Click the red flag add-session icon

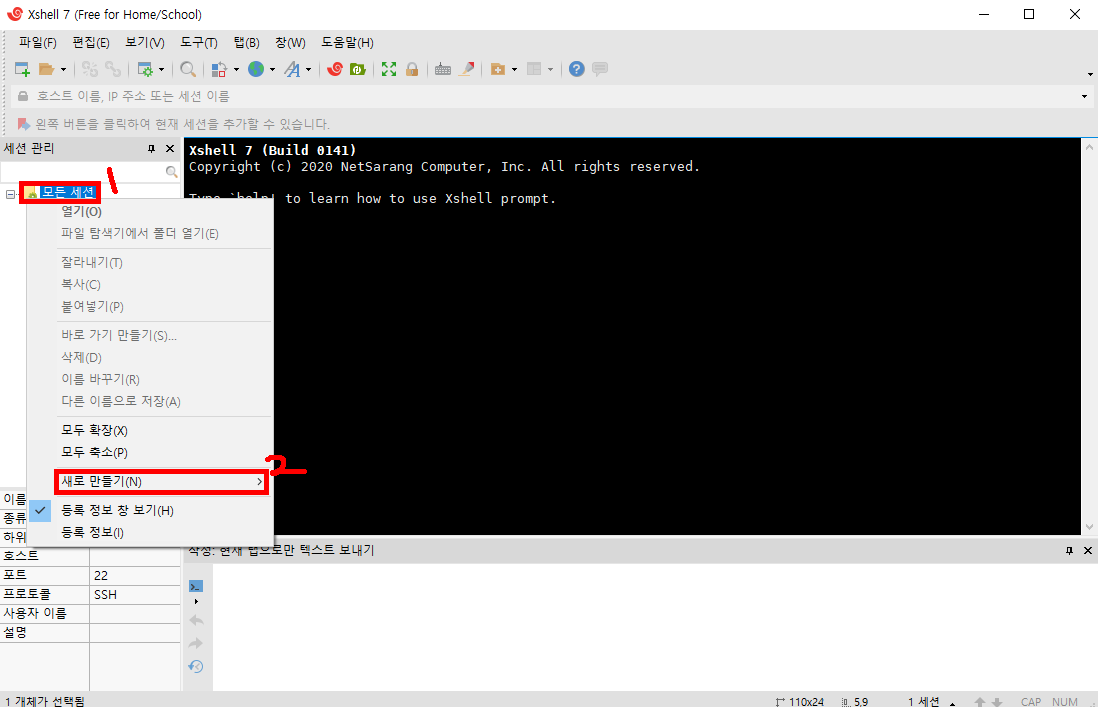[x=24, y=124]
